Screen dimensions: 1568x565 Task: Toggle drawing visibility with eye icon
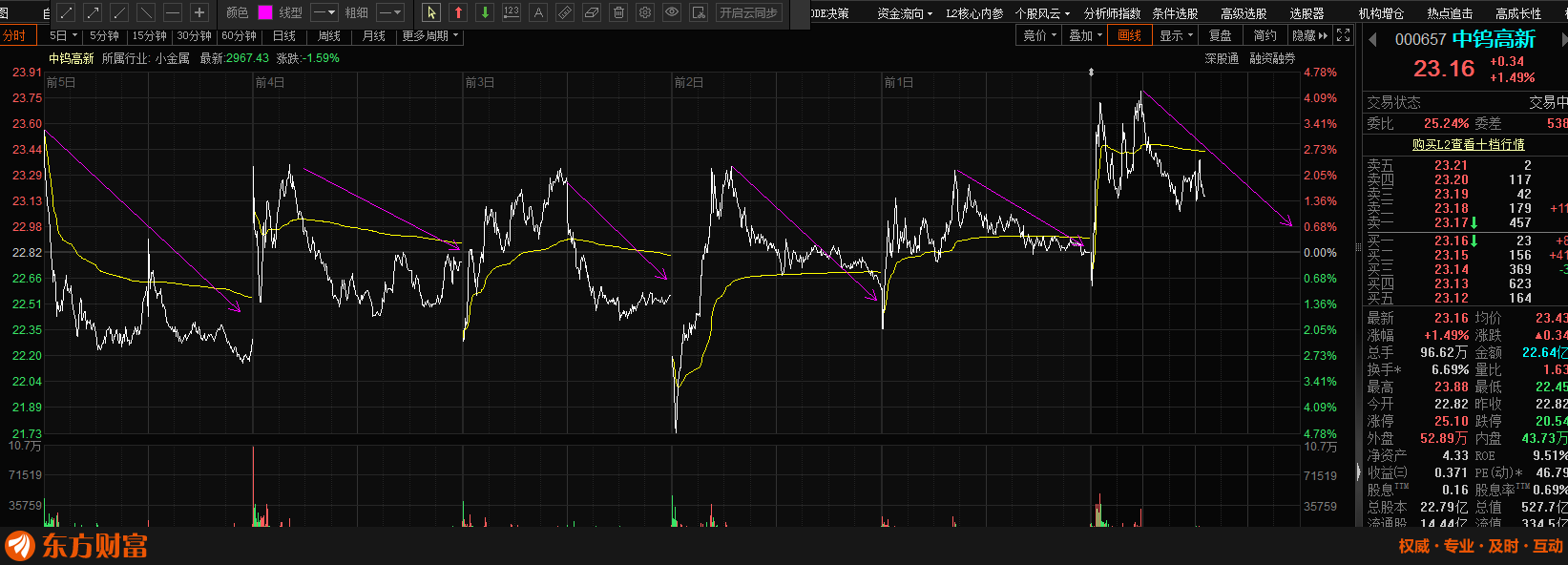pyautogui.click(x=672, y=12)
